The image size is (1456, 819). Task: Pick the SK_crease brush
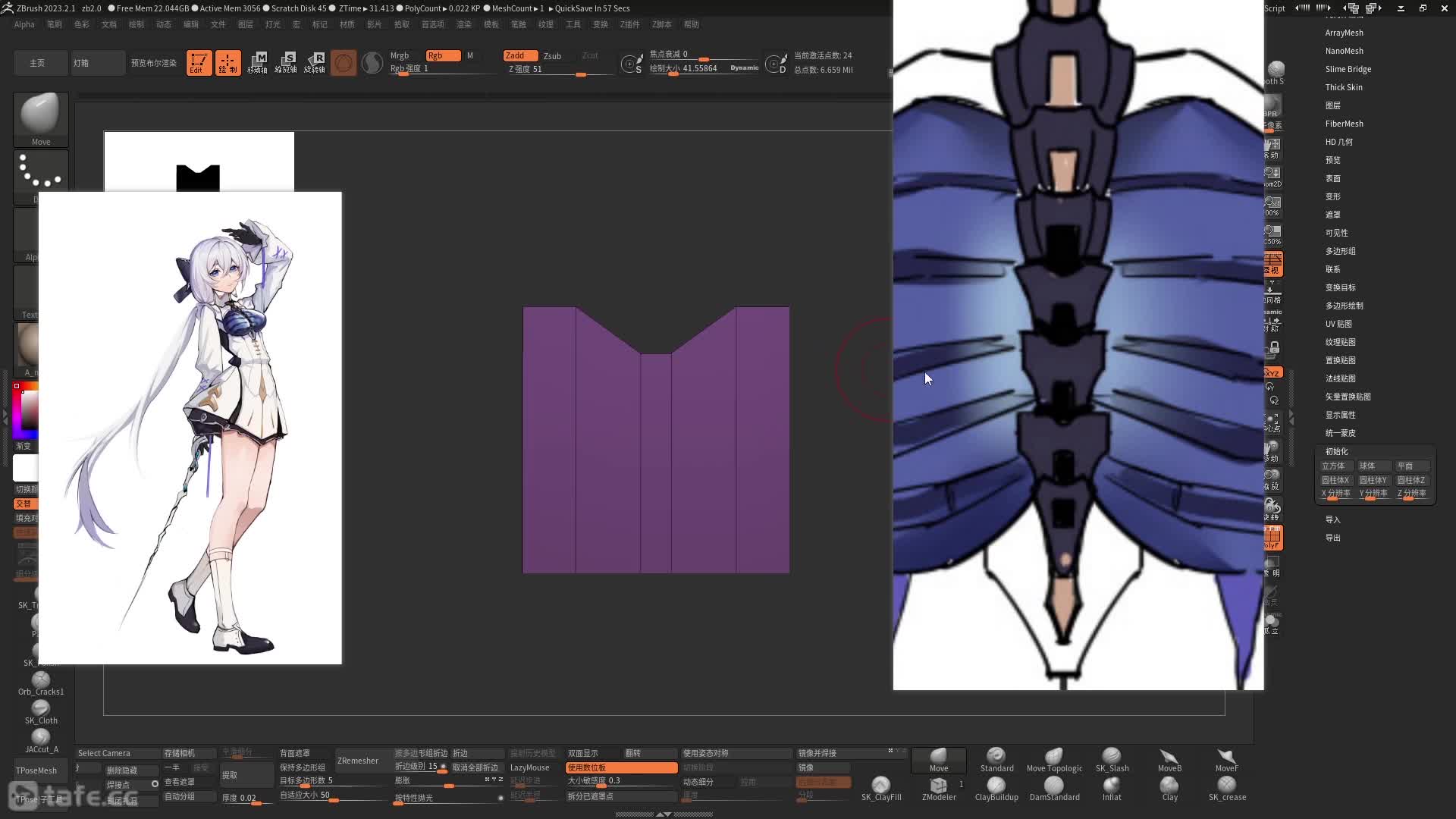(1227, 789)
